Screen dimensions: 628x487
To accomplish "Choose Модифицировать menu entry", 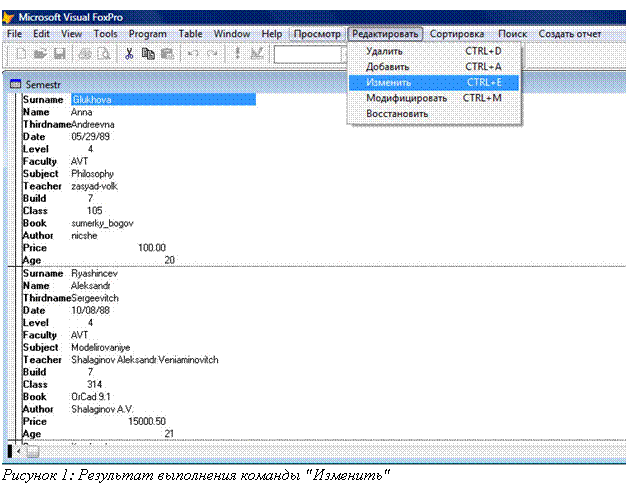I will point(434,98).
